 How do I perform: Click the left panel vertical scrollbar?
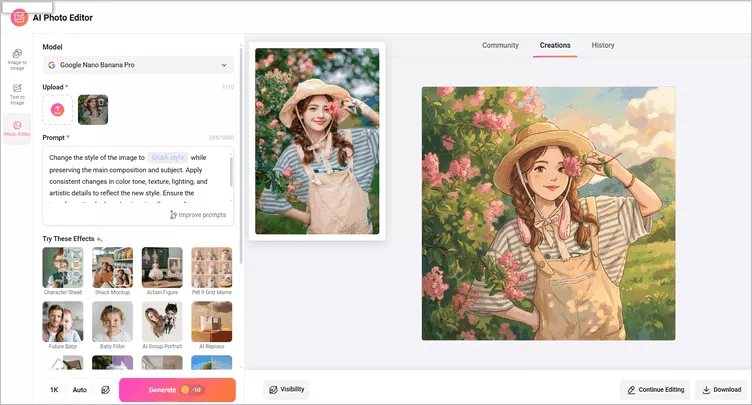[241, 154]
